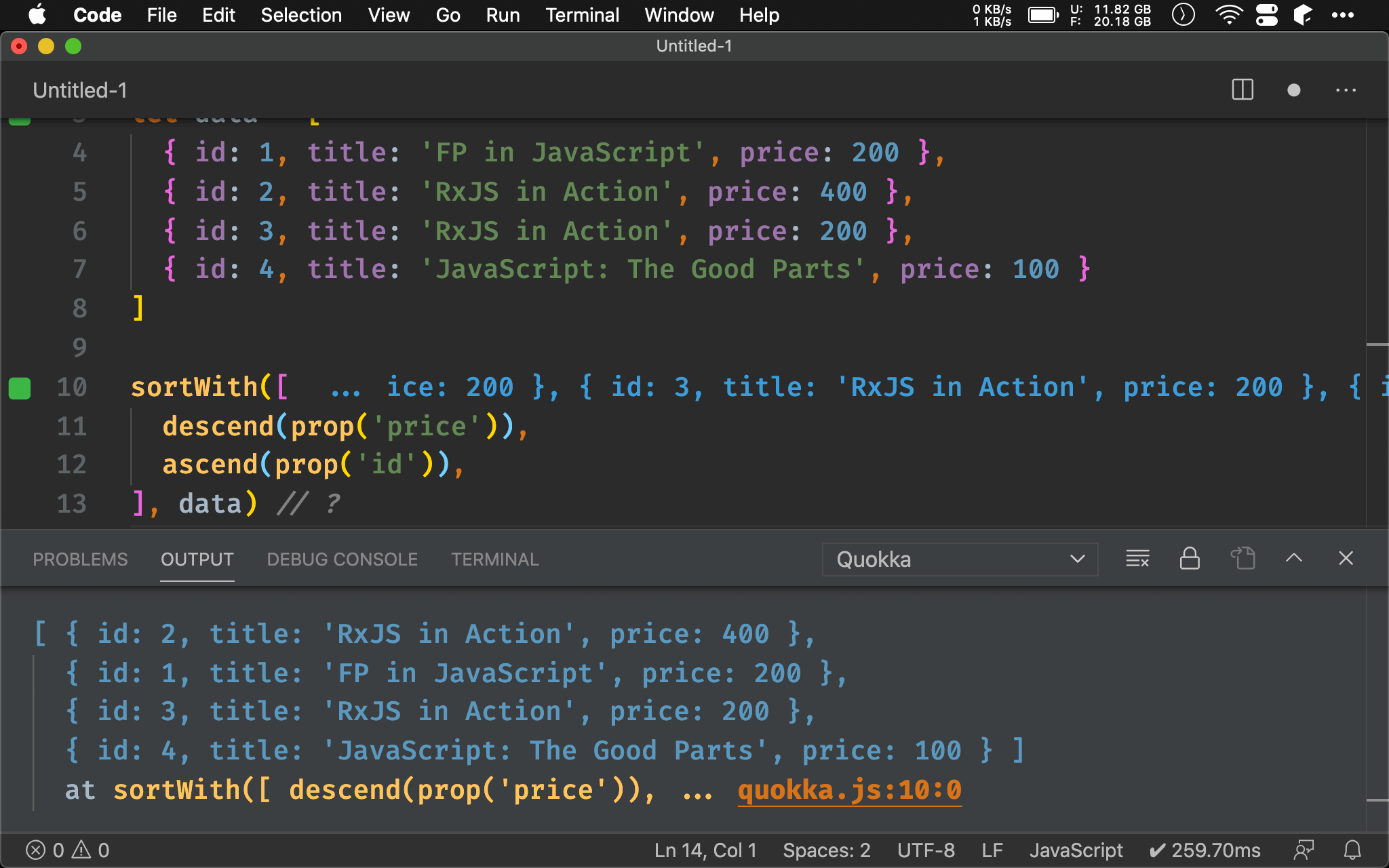Click the Quokka output lock icon
The height and width of the screenshot is (868, 1389).
1189,559
